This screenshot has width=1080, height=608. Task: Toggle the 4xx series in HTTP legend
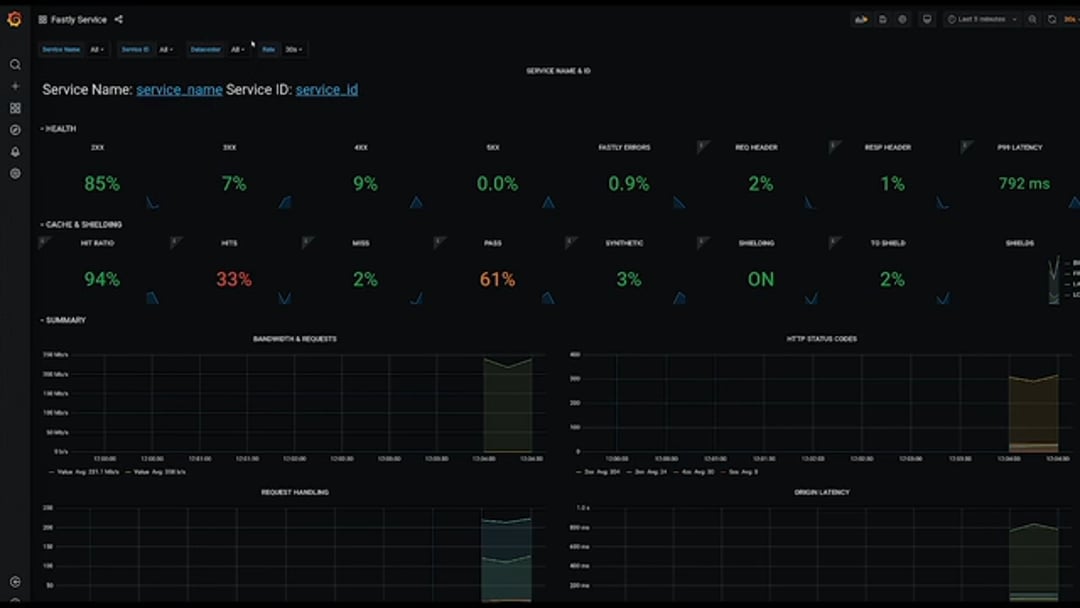[x=694, y=472]
